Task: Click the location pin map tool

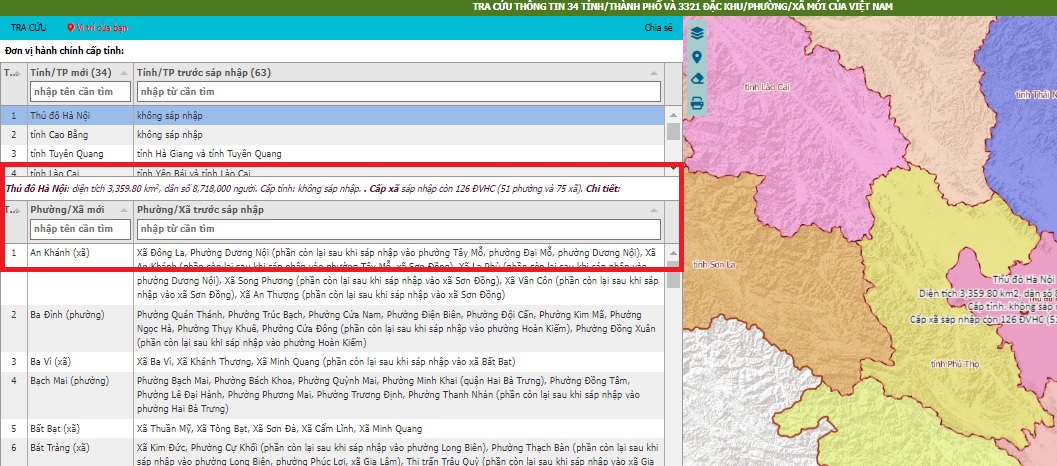Action: pyautogui.click(x=697, y=57)
